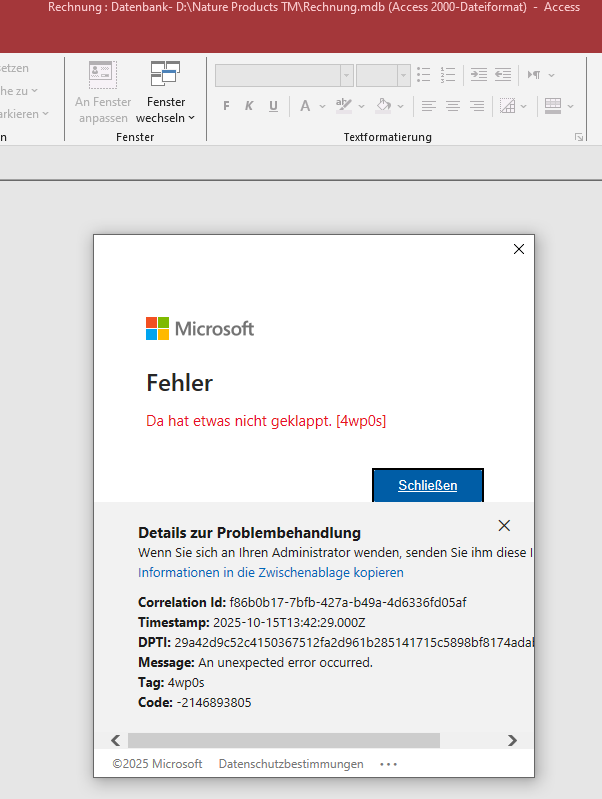Click the Fehler heading
This screenshot has height=799, width=602.
(179, 383)
